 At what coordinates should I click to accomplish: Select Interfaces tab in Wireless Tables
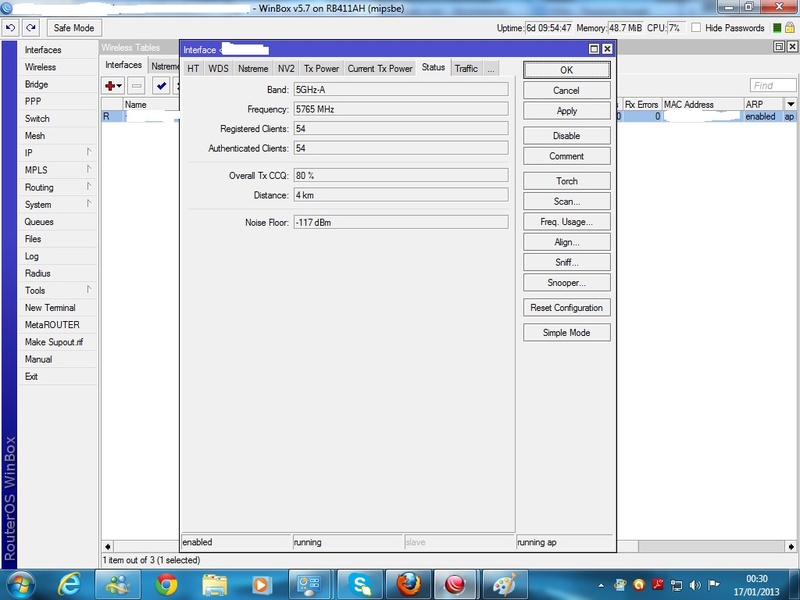pos(123,65)
